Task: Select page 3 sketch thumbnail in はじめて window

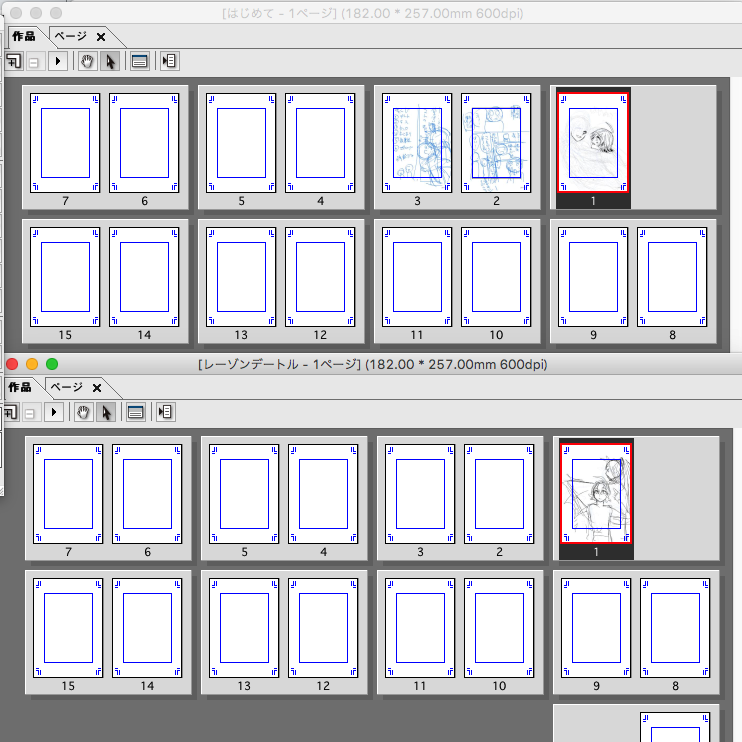Action: (x=417, y=143)
